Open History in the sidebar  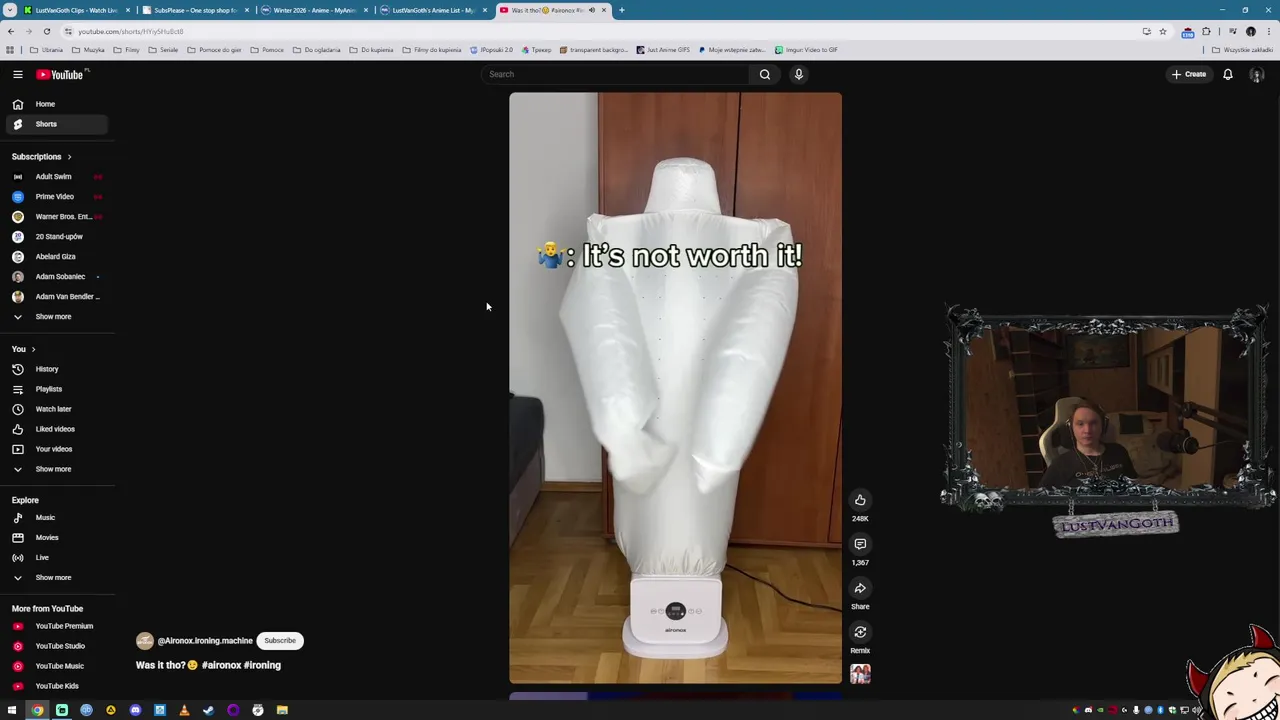click(x=57, y=369)
